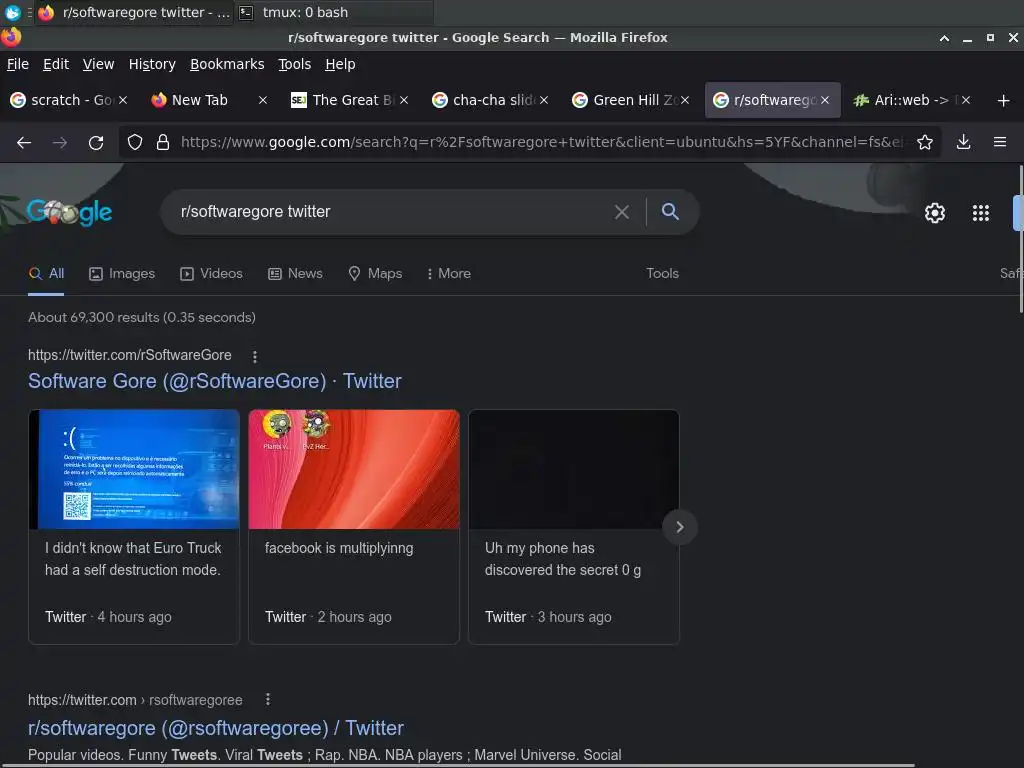Open the View menu
Screen dimensions: 1024x768
pyautogui.click(x=98, y=64)
